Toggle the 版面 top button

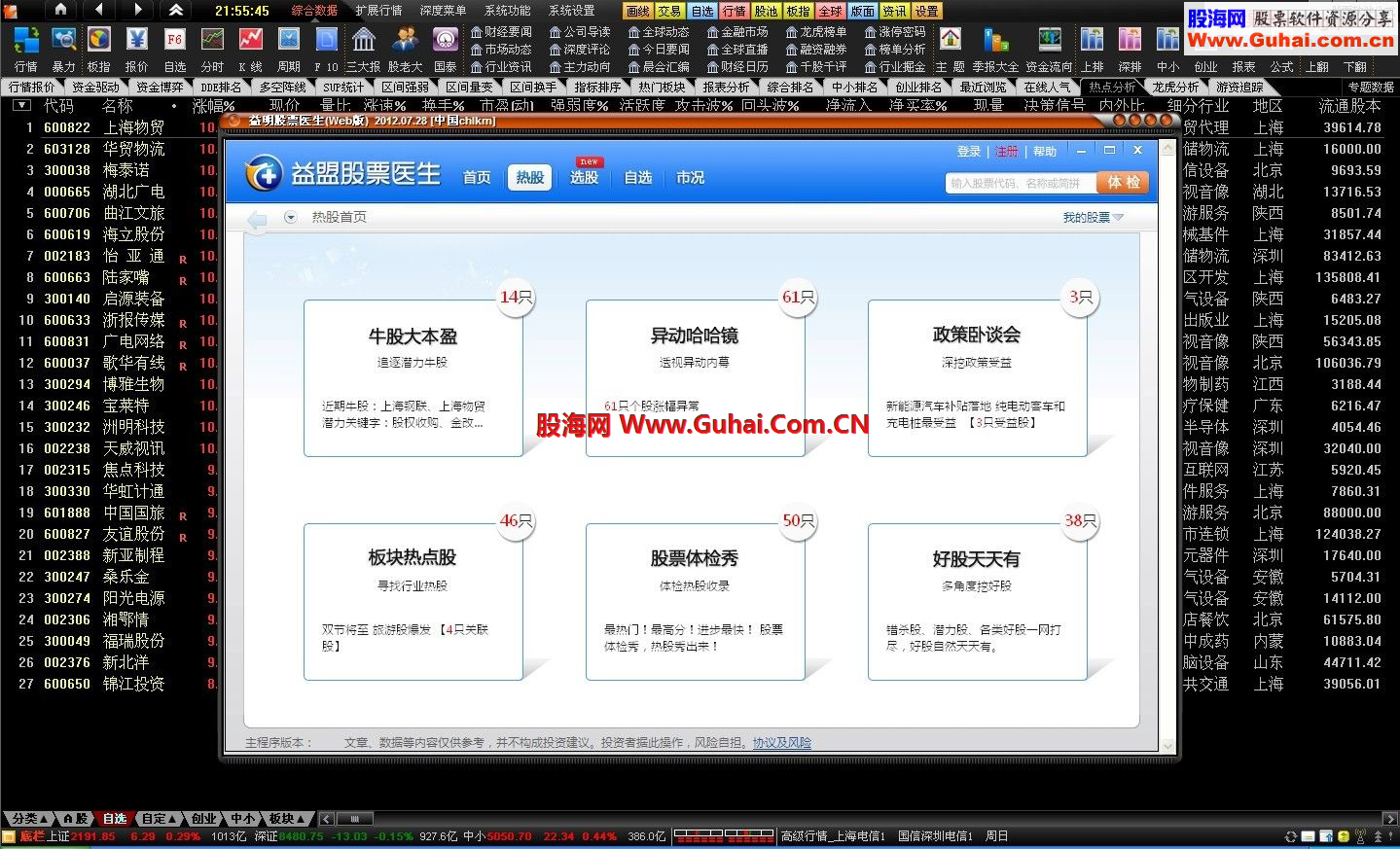[x=862, y=11]
